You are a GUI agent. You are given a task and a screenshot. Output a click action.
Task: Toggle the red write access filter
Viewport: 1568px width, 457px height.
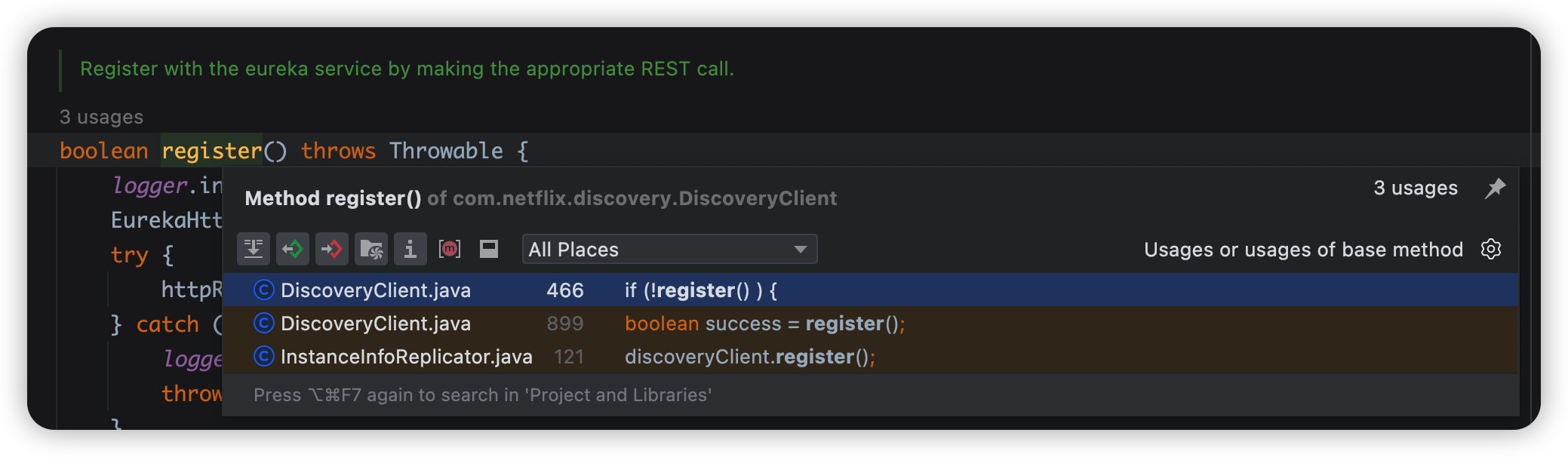332,249
